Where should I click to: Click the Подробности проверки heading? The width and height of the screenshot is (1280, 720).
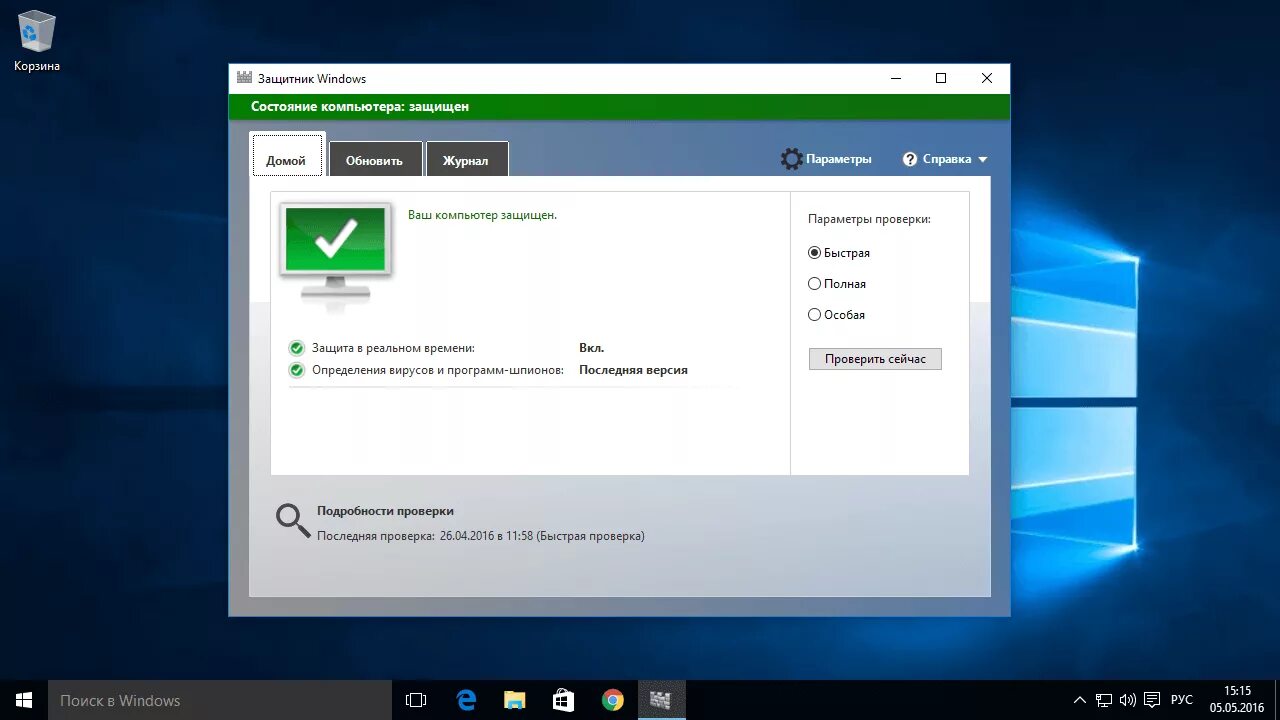(x=385, y=511)
